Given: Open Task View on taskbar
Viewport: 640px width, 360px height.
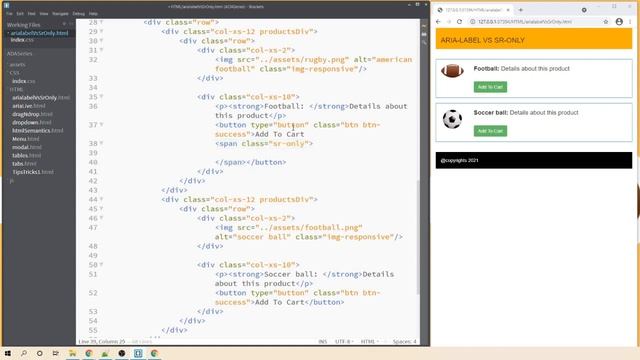Looking at the screenshot, I should [x=56, y=353].
